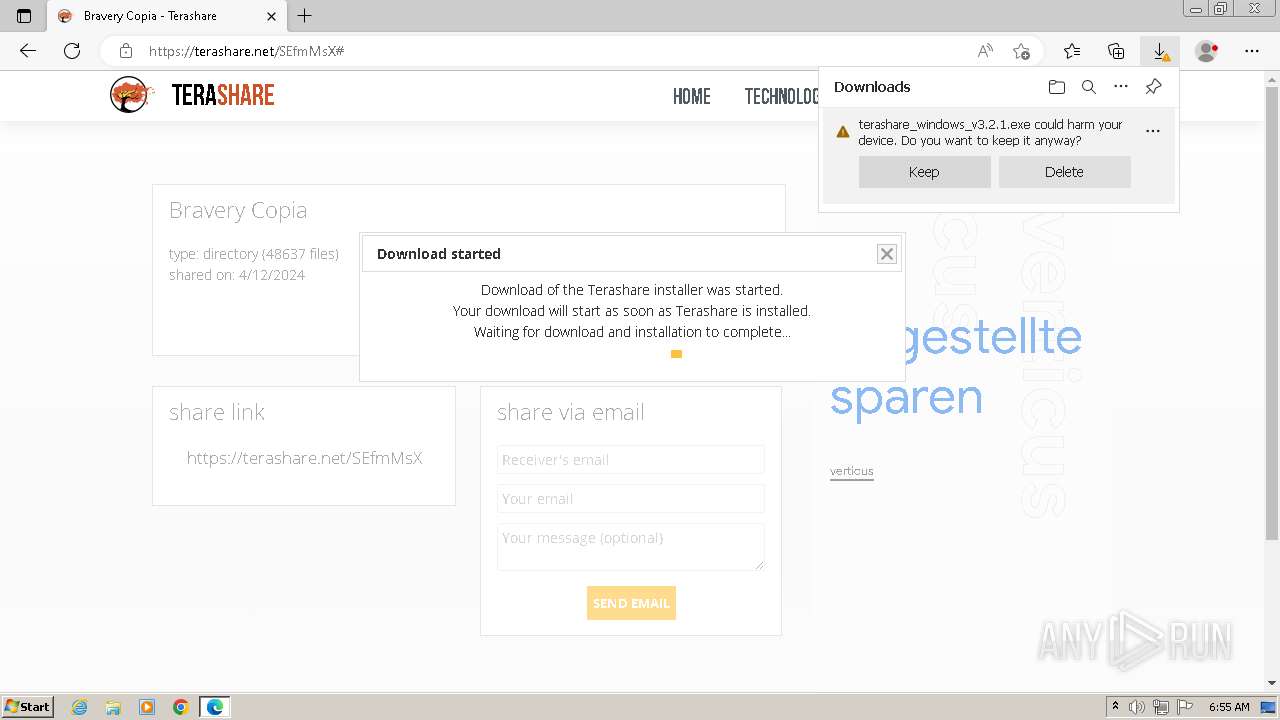Open the TECHNOLOGY menu item
Image resolution: width=1280 pixels, height=720 pixels.
(782, 96)
